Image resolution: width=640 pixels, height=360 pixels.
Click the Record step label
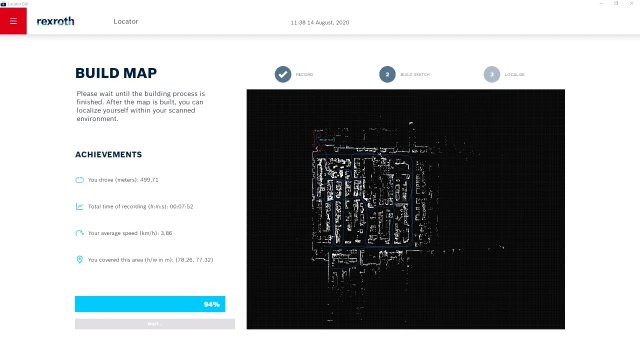(x=304, y=75)
